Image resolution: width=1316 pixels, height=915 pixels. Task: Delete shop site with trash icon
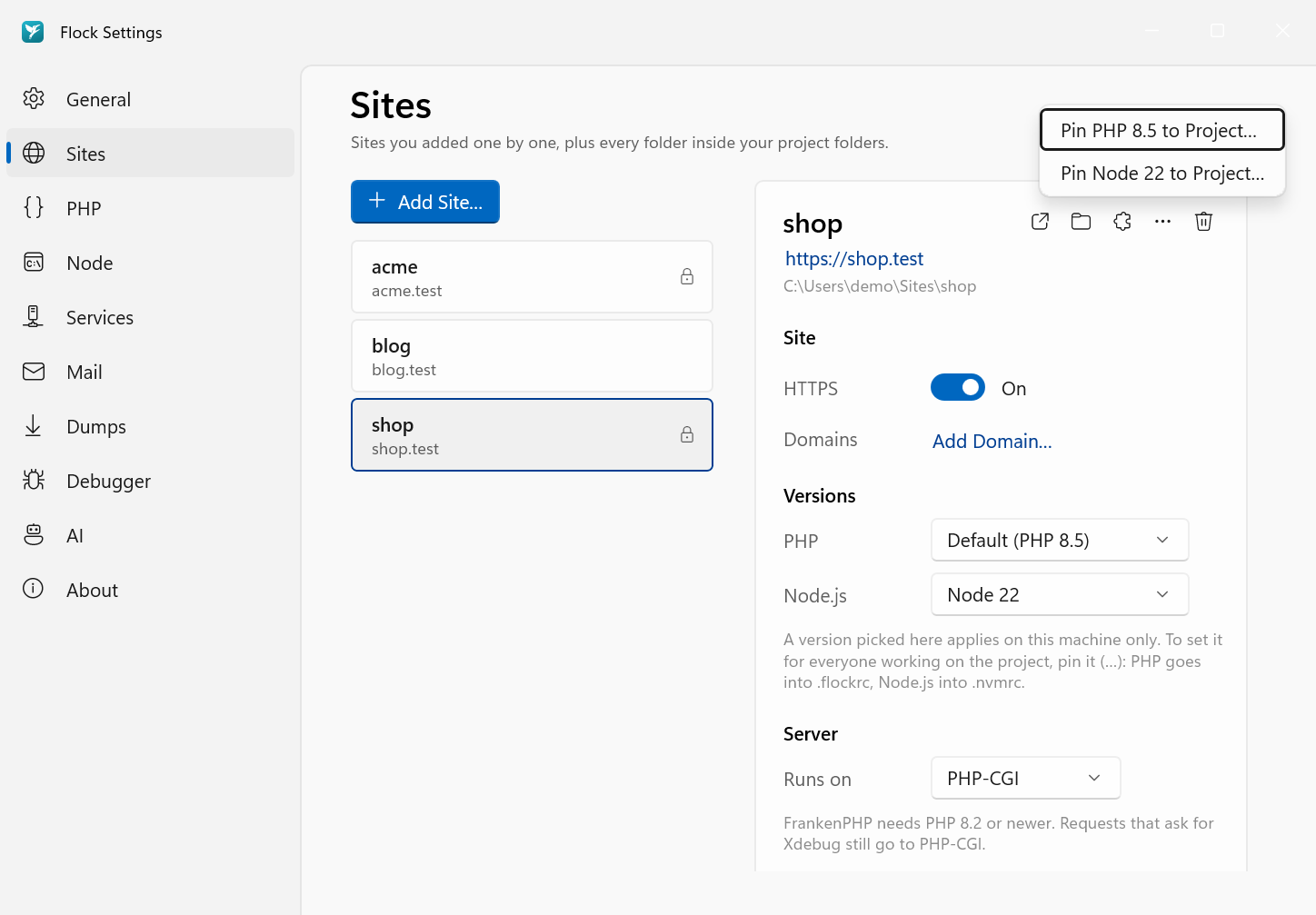tap(1203, 222)
